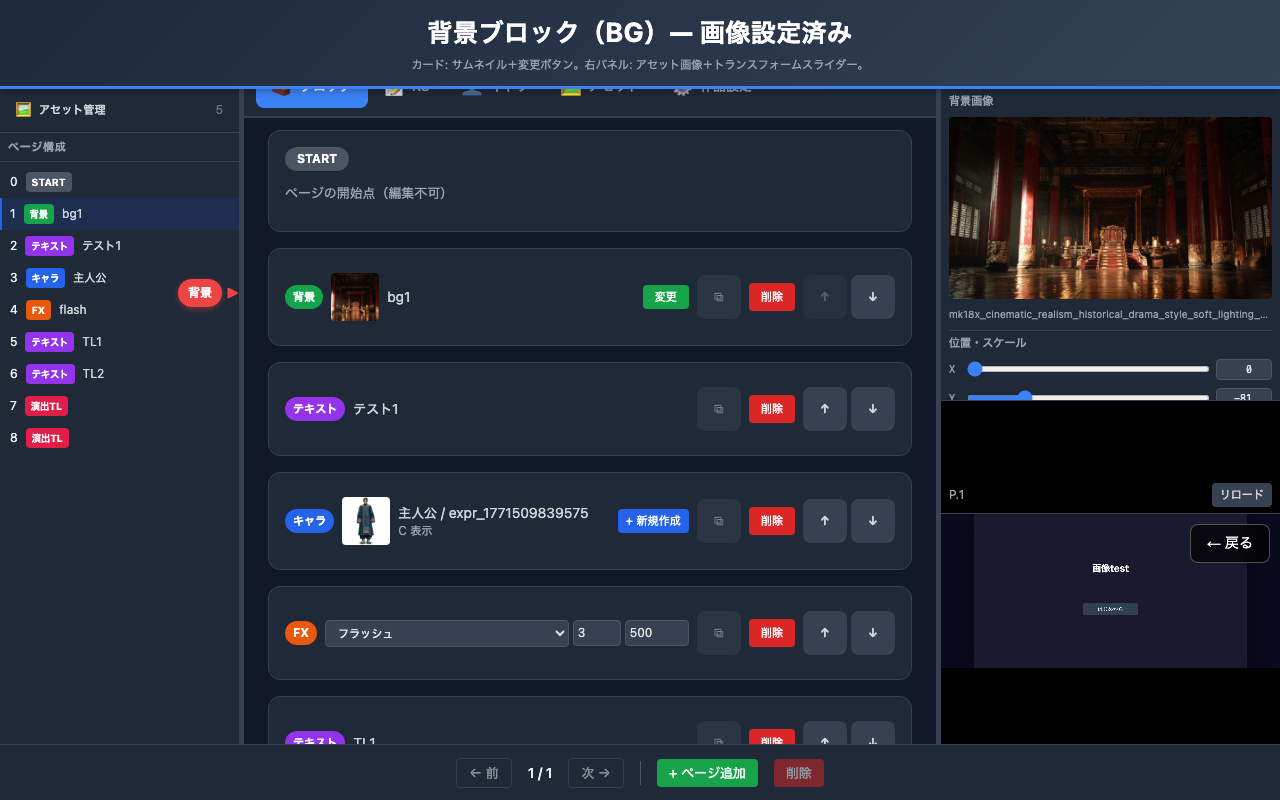Click the + ページ追加 button
The height and width of the screenshot is (800, 1280).
(707, 773)
